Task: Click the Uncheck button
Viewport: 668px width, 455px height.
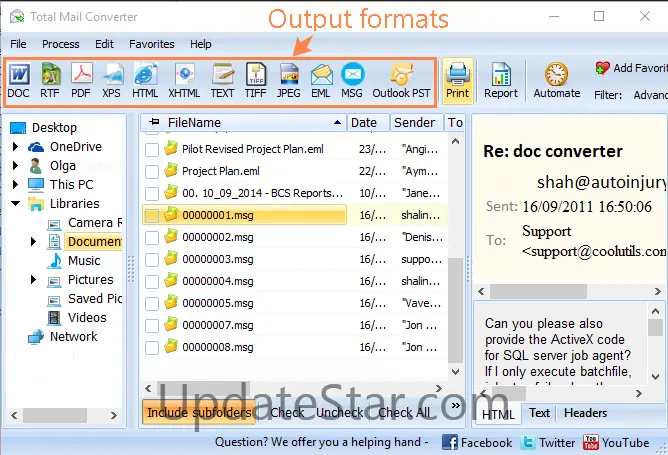Action: [340, 412]
